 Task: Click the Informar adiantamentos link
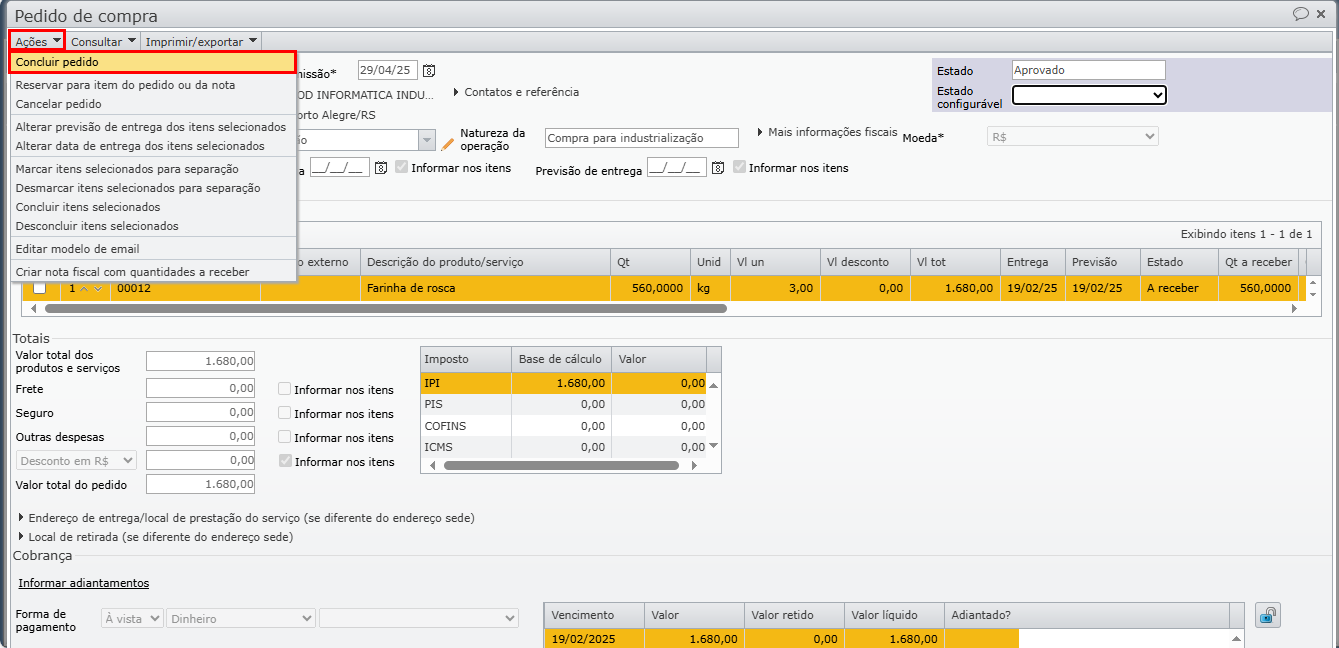pyautogui.click(x=83, y=583)
